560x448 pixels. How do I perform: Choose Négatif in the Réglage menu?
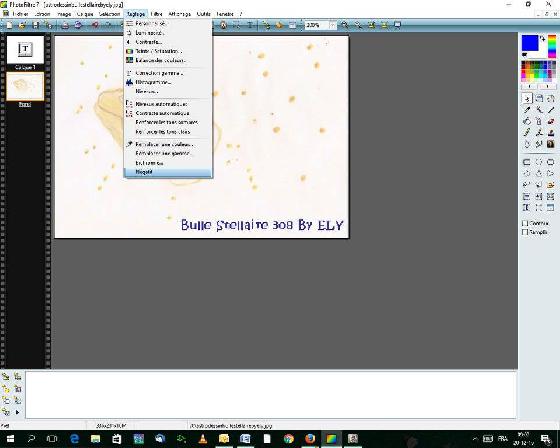[168, 172]
